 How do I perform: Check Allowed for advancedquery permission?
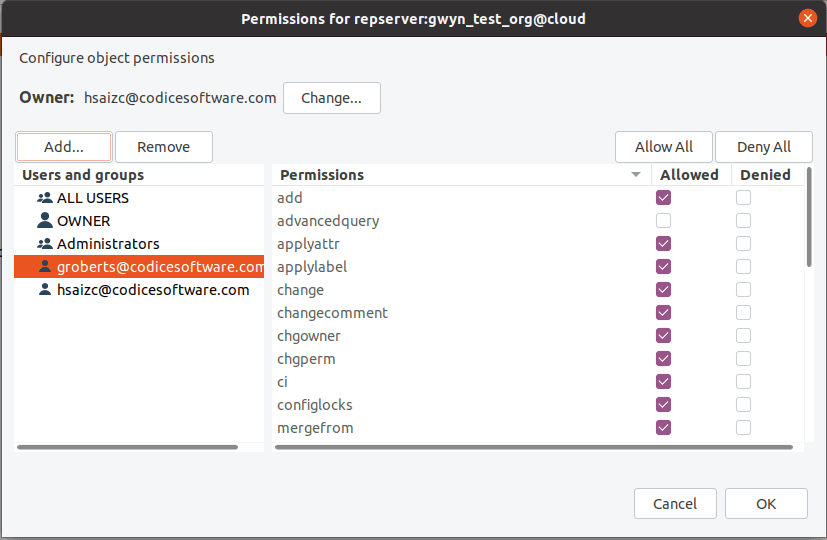[x=663, y=220]
